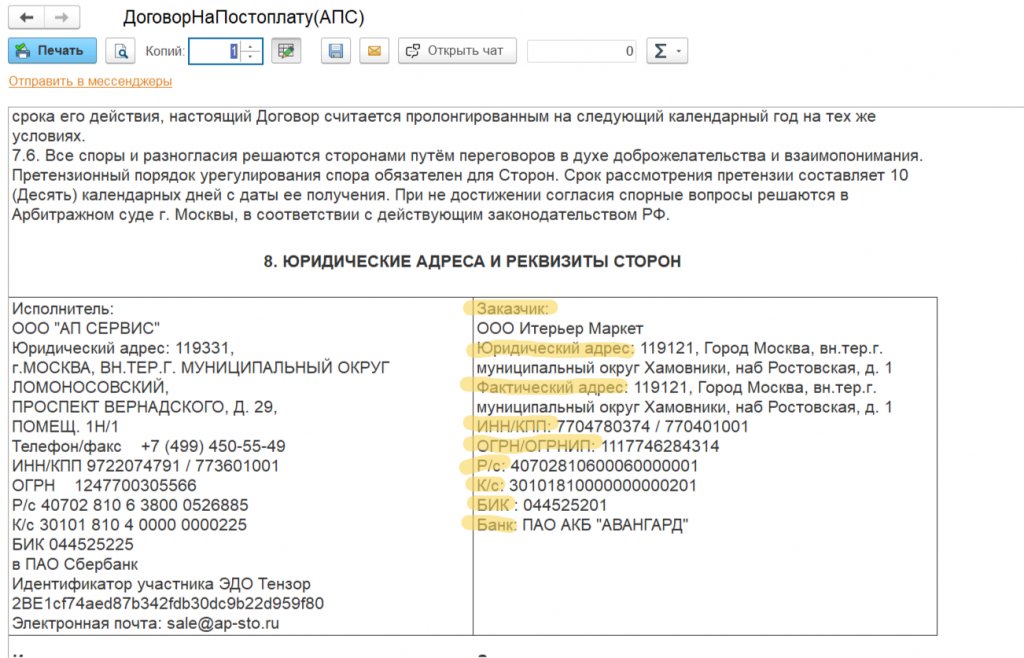Click Открыть чат button
Screen dimensions: 1024x658
(x=457, y=51)
